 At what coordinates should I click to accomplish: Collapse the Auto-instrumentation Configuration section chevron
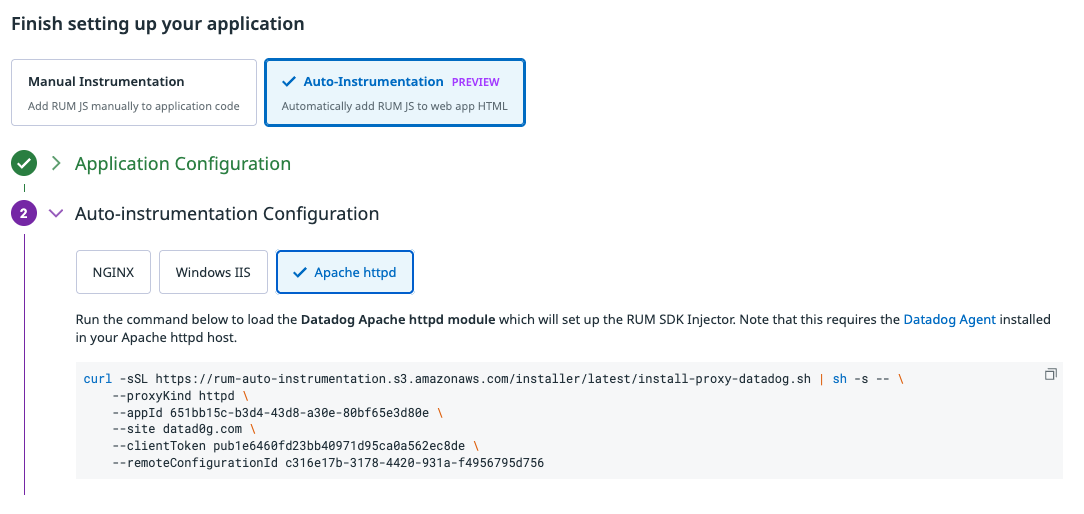pos(57,214)
